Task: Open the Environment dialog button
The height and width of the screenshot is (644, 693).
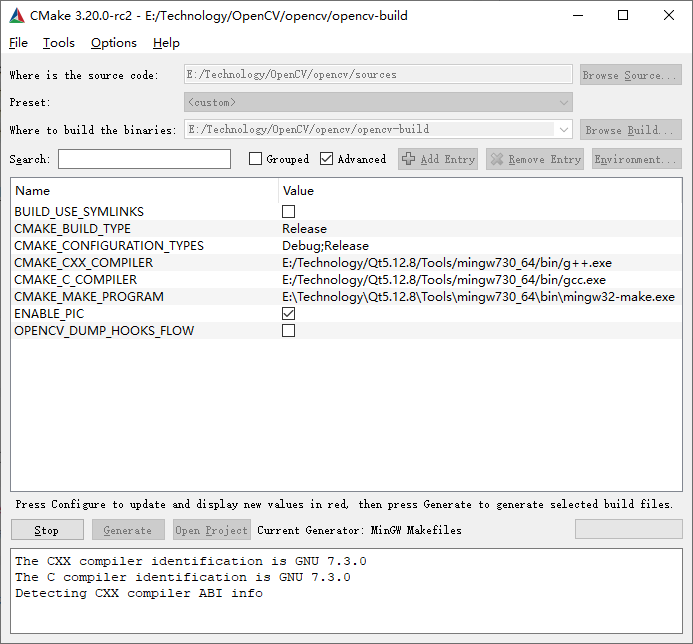Action: 636,159
